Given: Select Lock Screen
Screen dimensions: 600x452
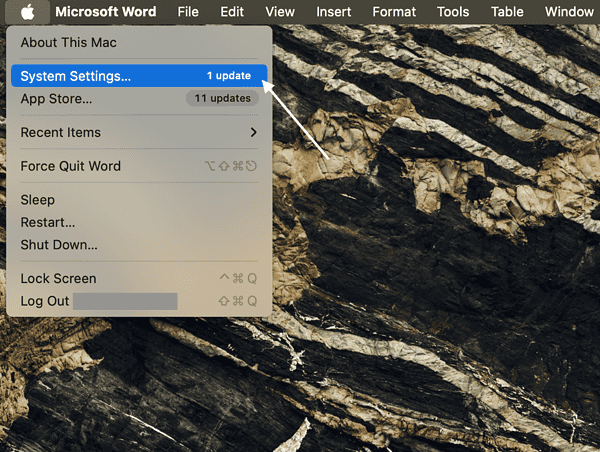Looking at the screenshot, I should [58, 278].
